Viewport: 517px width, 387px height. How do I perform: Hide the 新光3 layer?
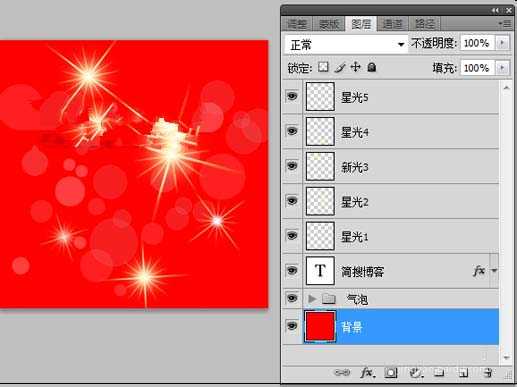(x=292, y=166)
